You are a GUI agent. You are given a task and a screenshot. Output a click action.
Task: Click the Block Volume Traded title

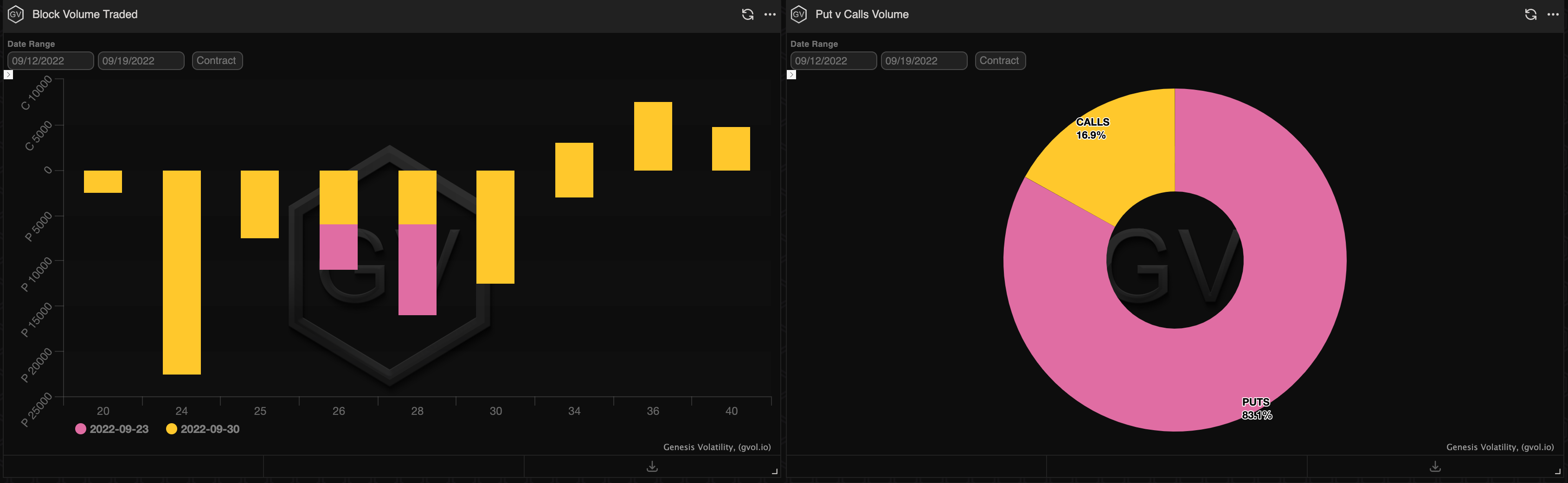pyautogui.click(x=84, y=14)
